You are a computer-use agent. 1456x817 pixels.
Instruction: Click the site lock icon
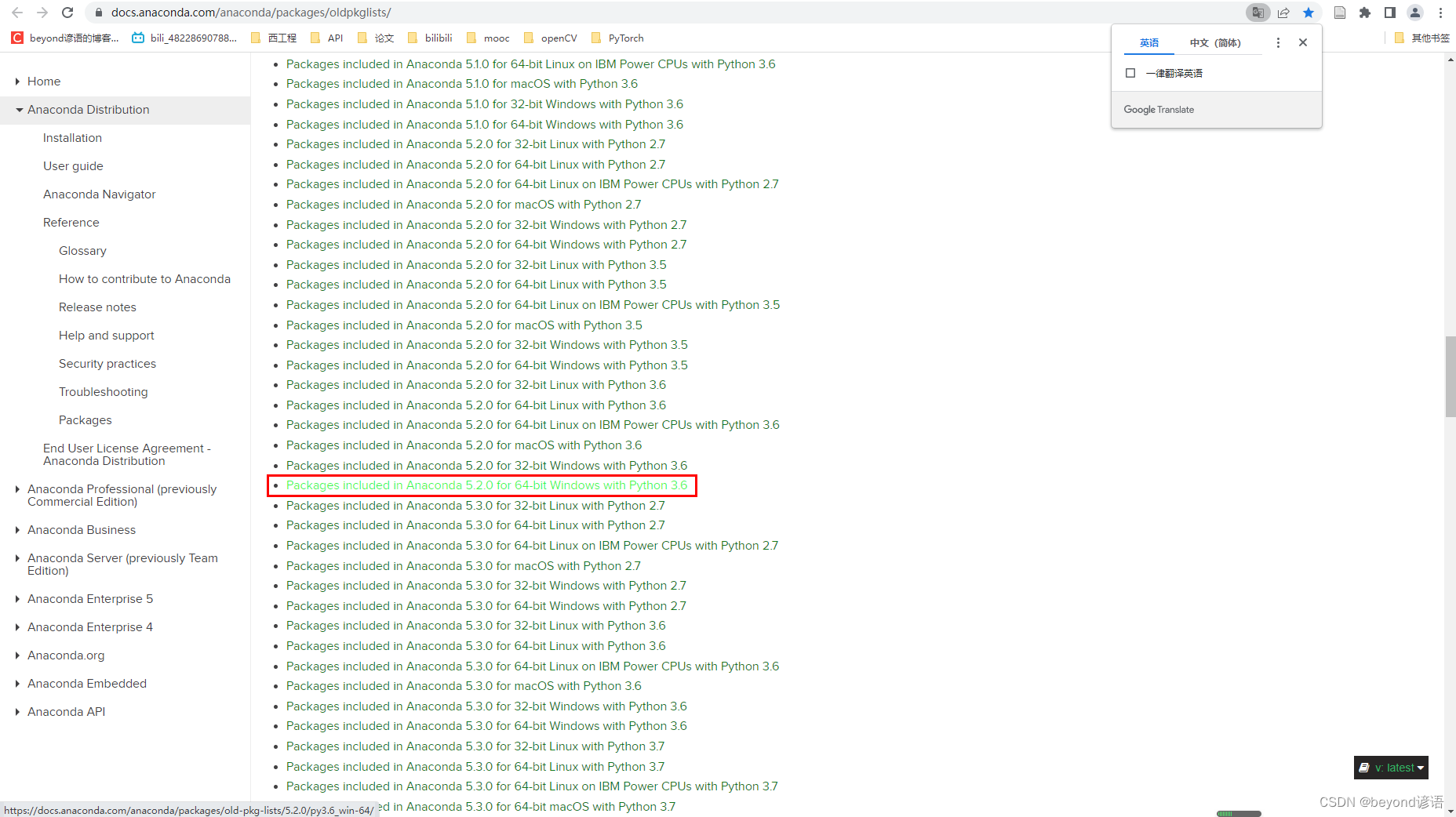tap(98, 13)
